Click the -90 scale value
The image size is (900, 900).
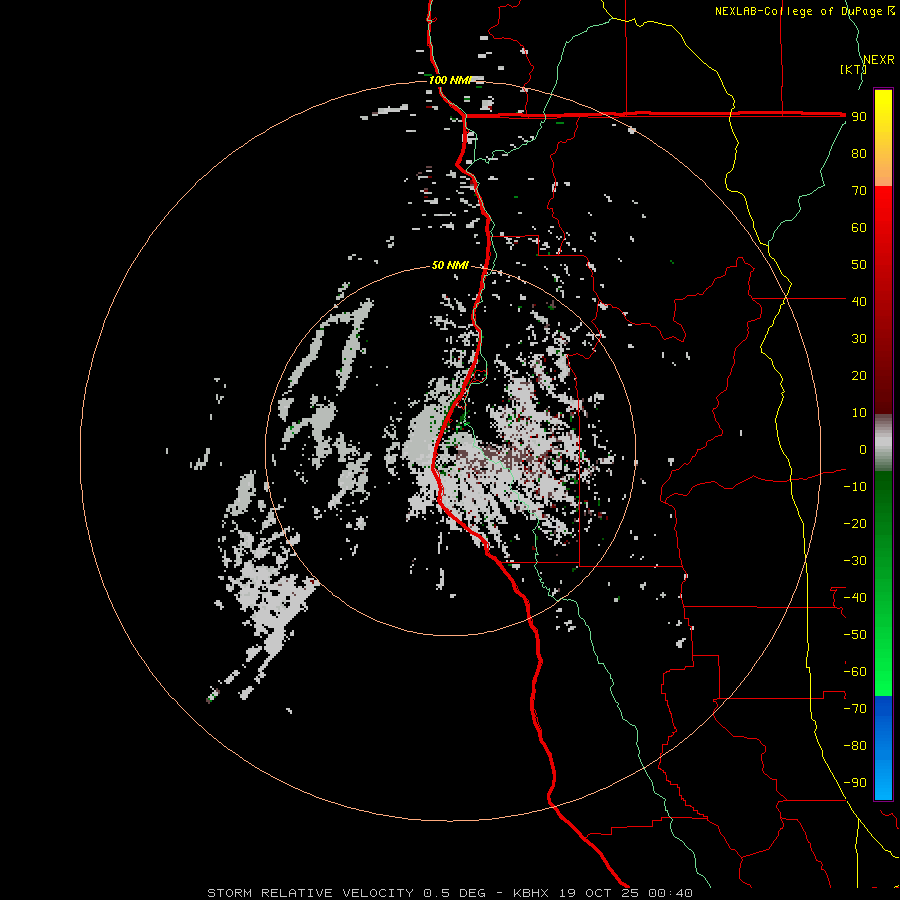click(855, 783)
